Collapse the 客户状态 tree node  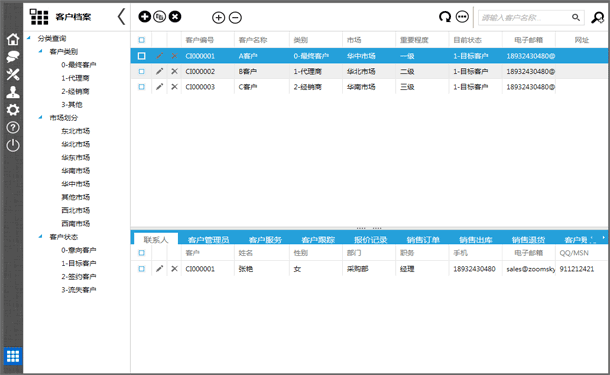(40, 237)
